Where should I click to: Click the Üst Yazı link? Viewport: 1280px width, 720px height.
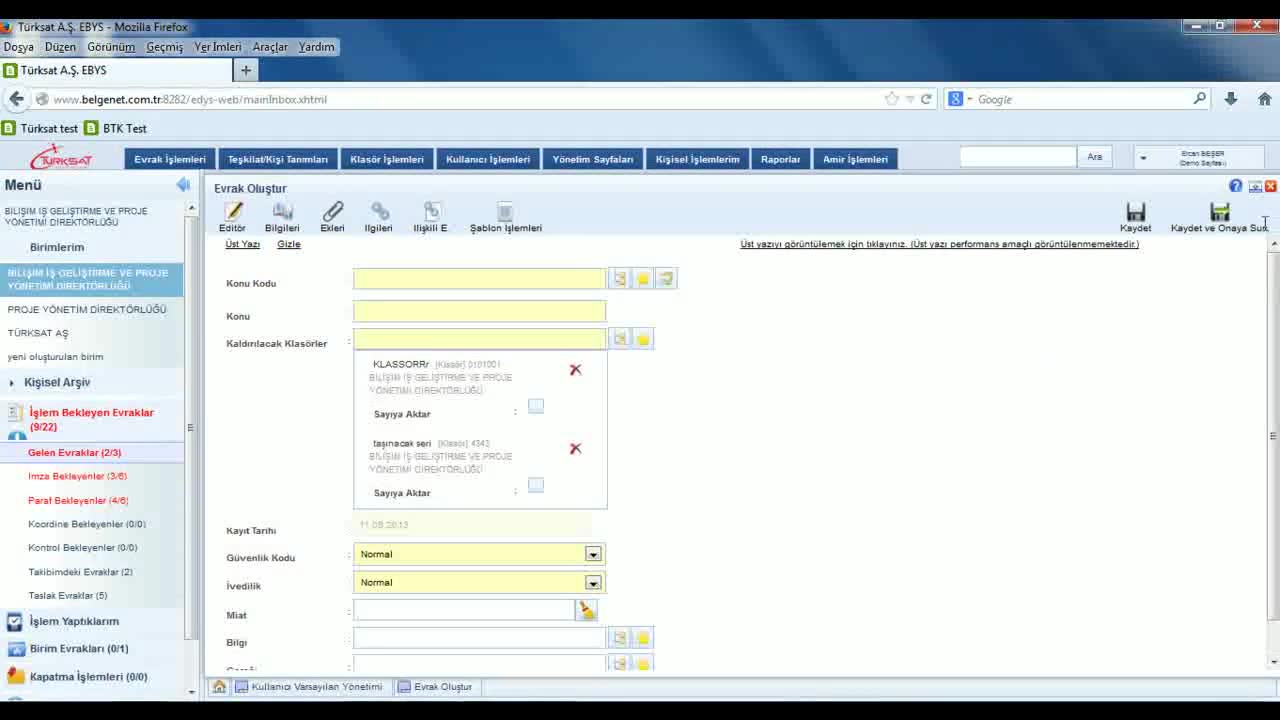(242, 244)
